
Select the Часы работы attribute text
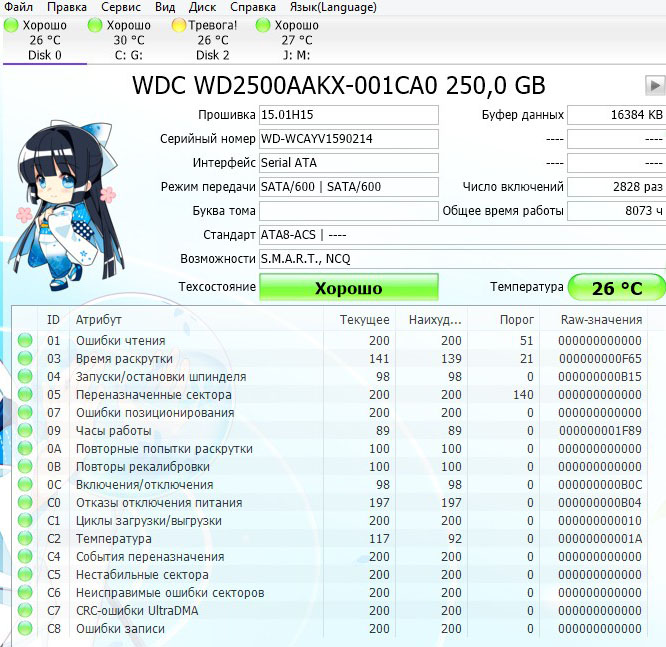click(x=113, y=431)
